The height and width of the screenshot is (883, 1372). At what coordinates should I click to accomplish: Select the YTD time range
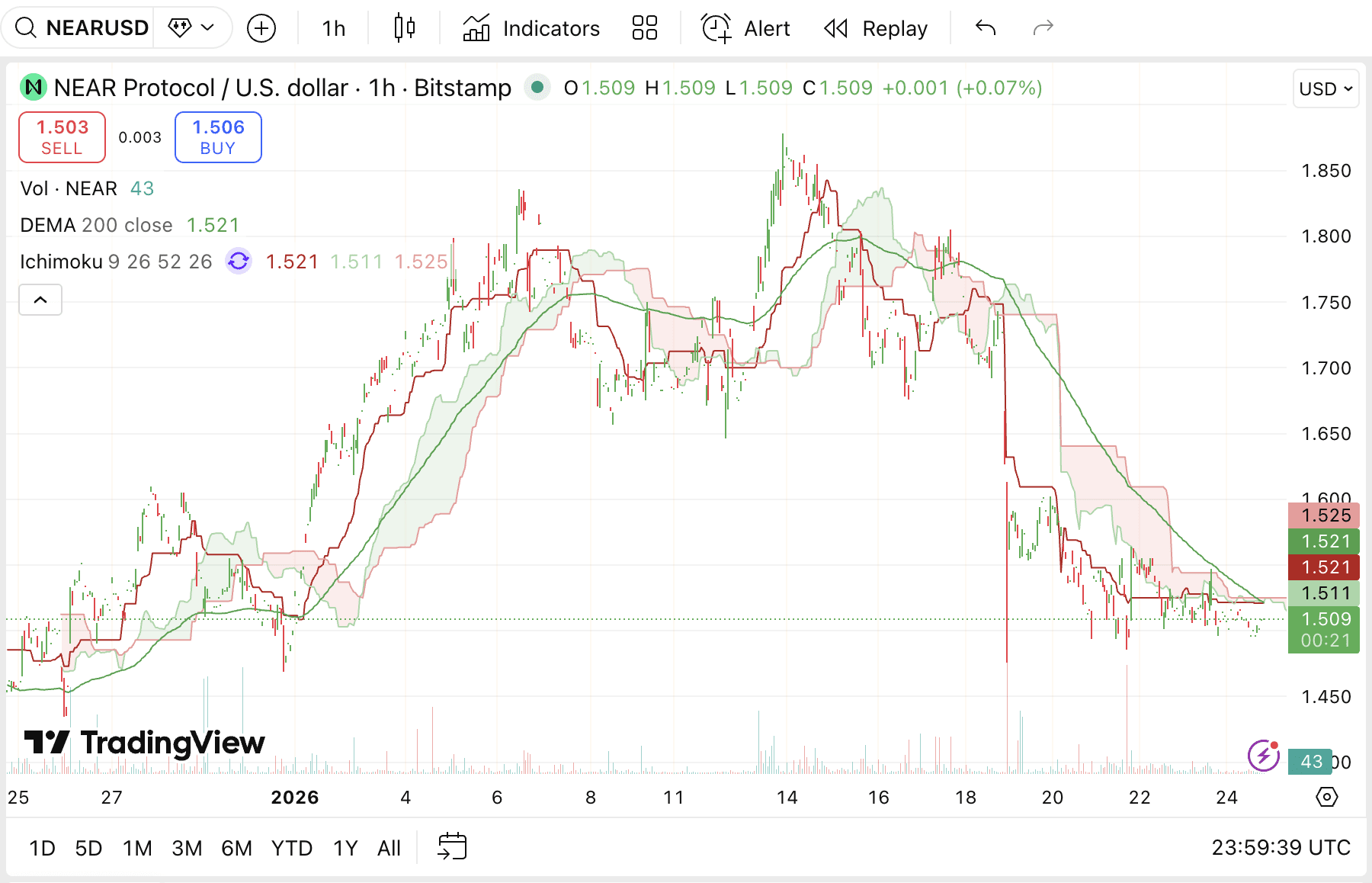[x=292, y=848]
